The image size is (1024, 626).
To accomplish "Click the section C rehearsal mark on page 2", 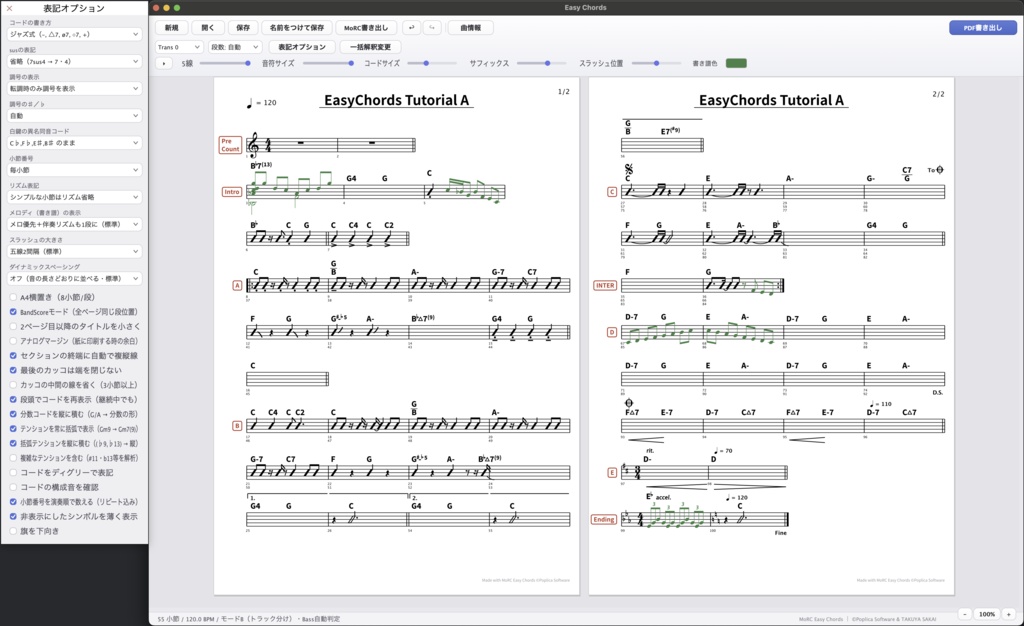I will pyautogui.click(x=612, y=192).
